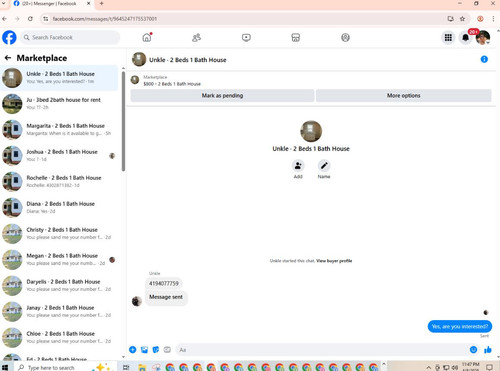
Task: Click the Windows taskbar search box
Action: (x=65, y=367)
